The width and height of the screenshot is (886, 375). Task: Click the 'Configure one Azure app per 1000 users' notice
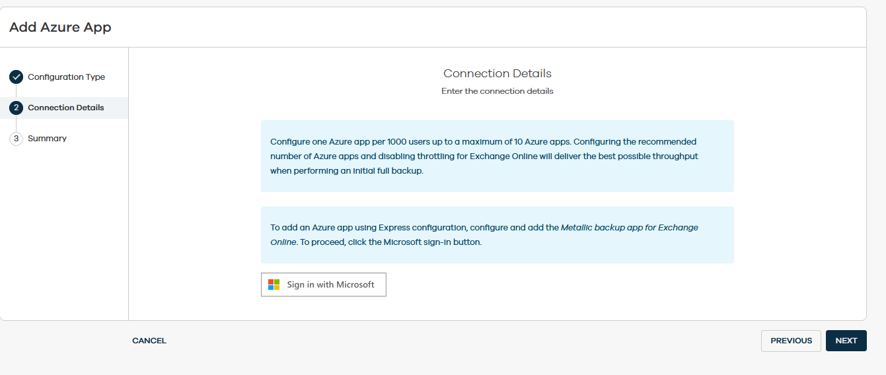[497, 156]
